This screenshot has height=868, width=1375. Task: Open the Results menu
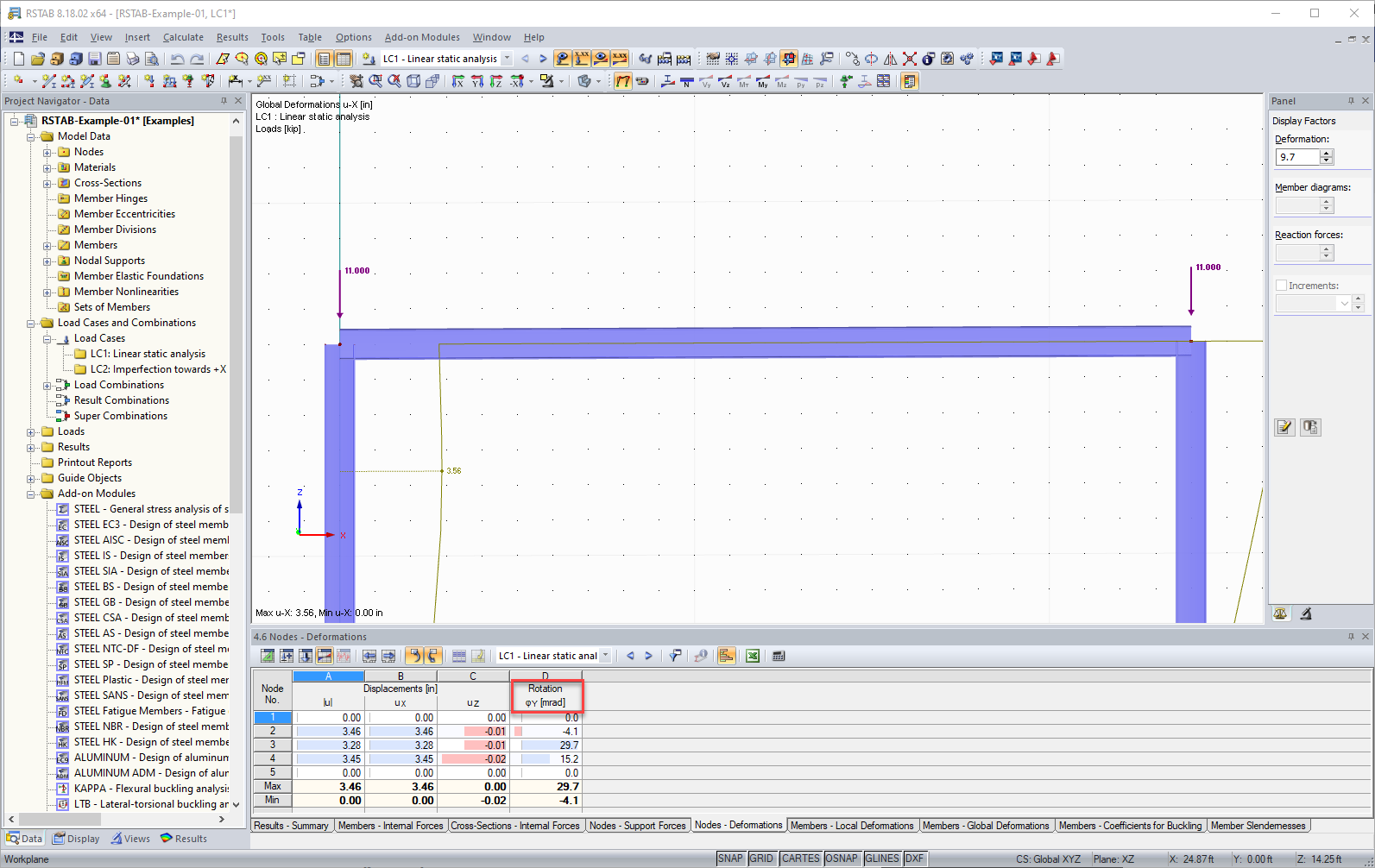232,37
